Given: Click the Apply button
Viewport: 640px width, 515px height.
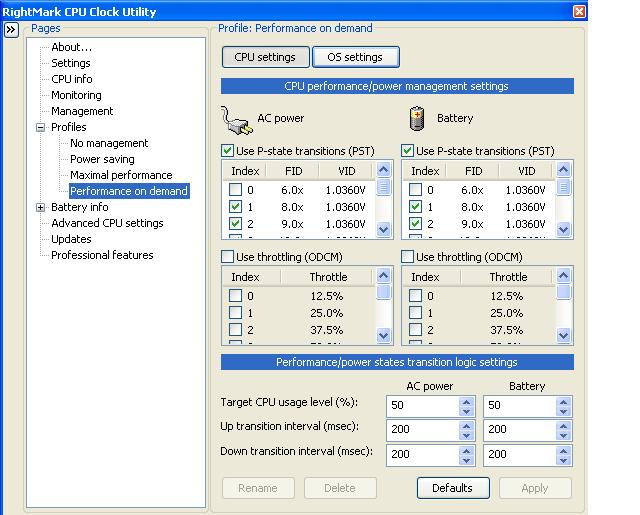Looking at the screenshot, I should click(535, 488).
